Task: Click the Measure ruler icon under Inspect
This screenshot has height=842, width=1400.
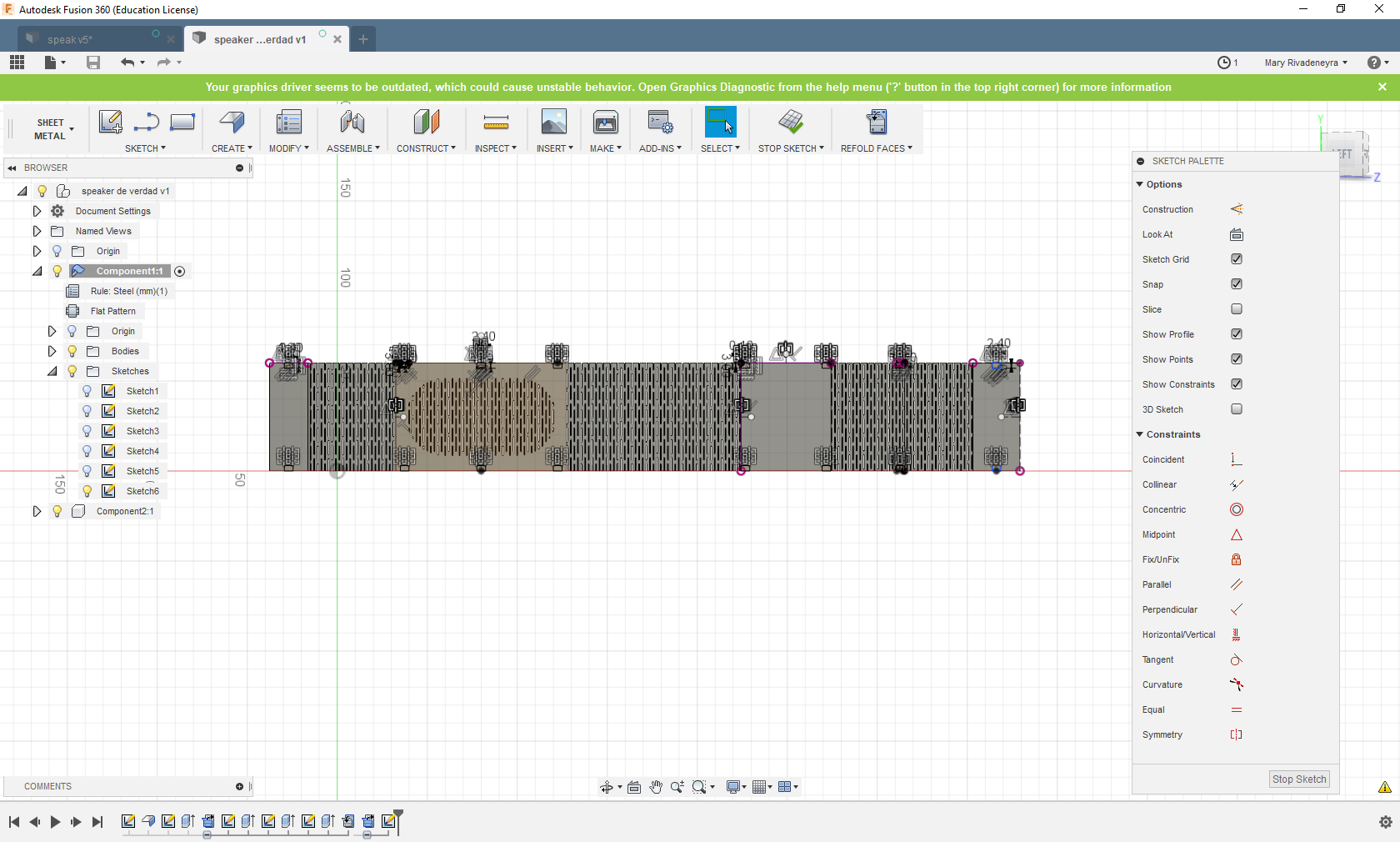Action: pos(495,123)
